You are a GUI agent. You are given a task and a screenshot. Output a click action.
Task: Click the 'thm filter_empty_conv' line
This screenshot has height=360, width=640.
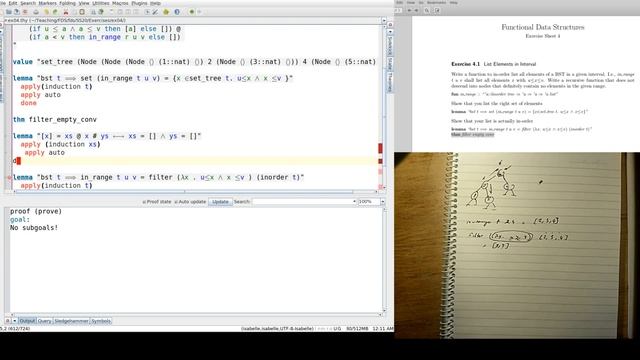point(55,120)
